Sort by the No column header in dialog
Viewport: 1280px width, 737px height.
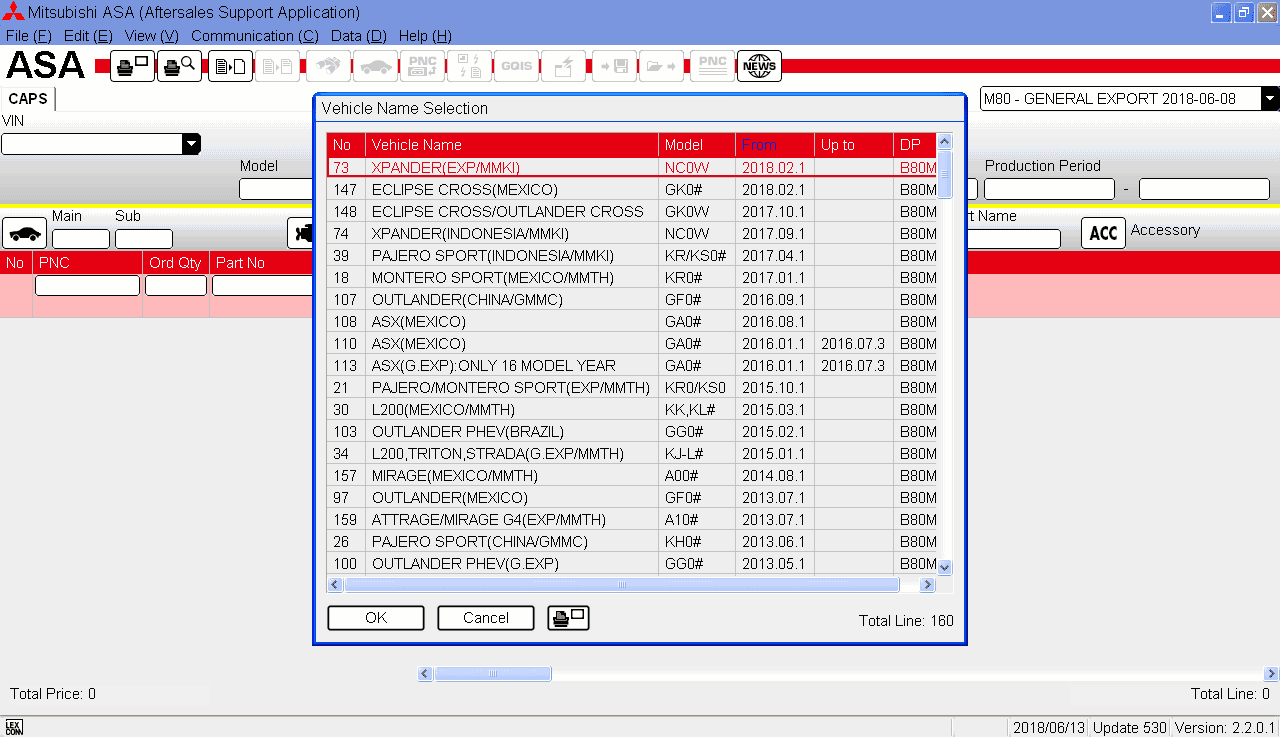coord(346,145)
